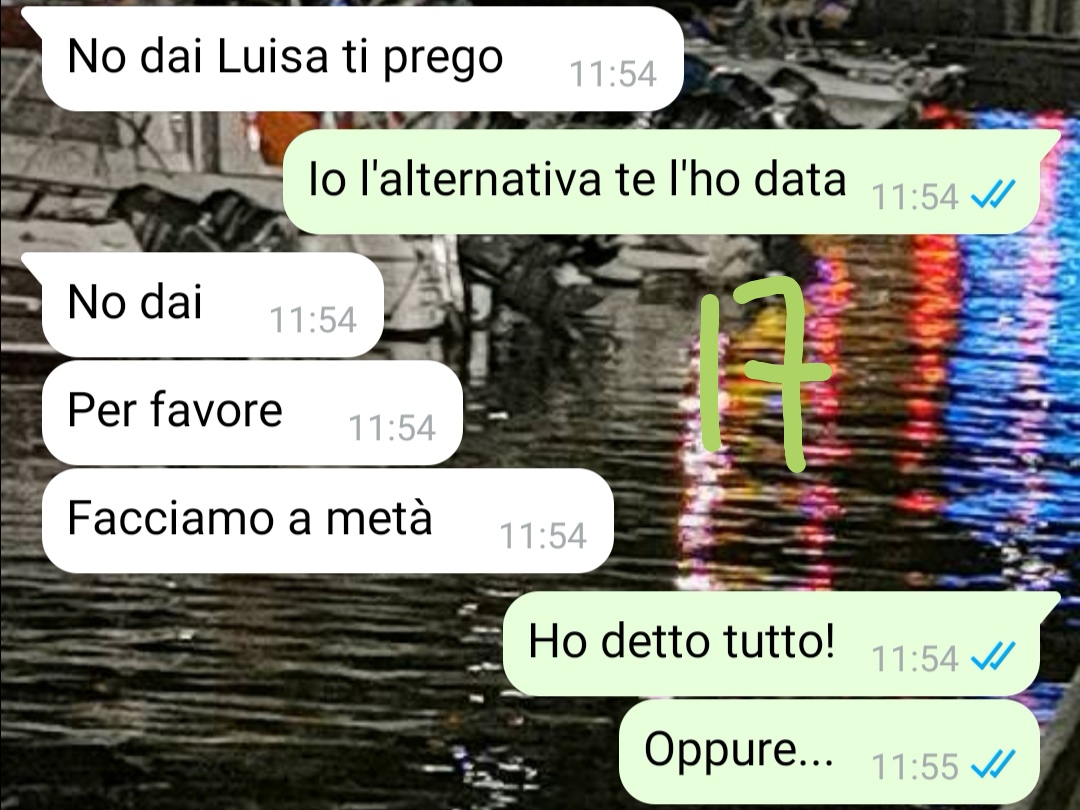Tap the read receipt ticks beside "Ho detto tutto!"

click(x=993, y=656)
